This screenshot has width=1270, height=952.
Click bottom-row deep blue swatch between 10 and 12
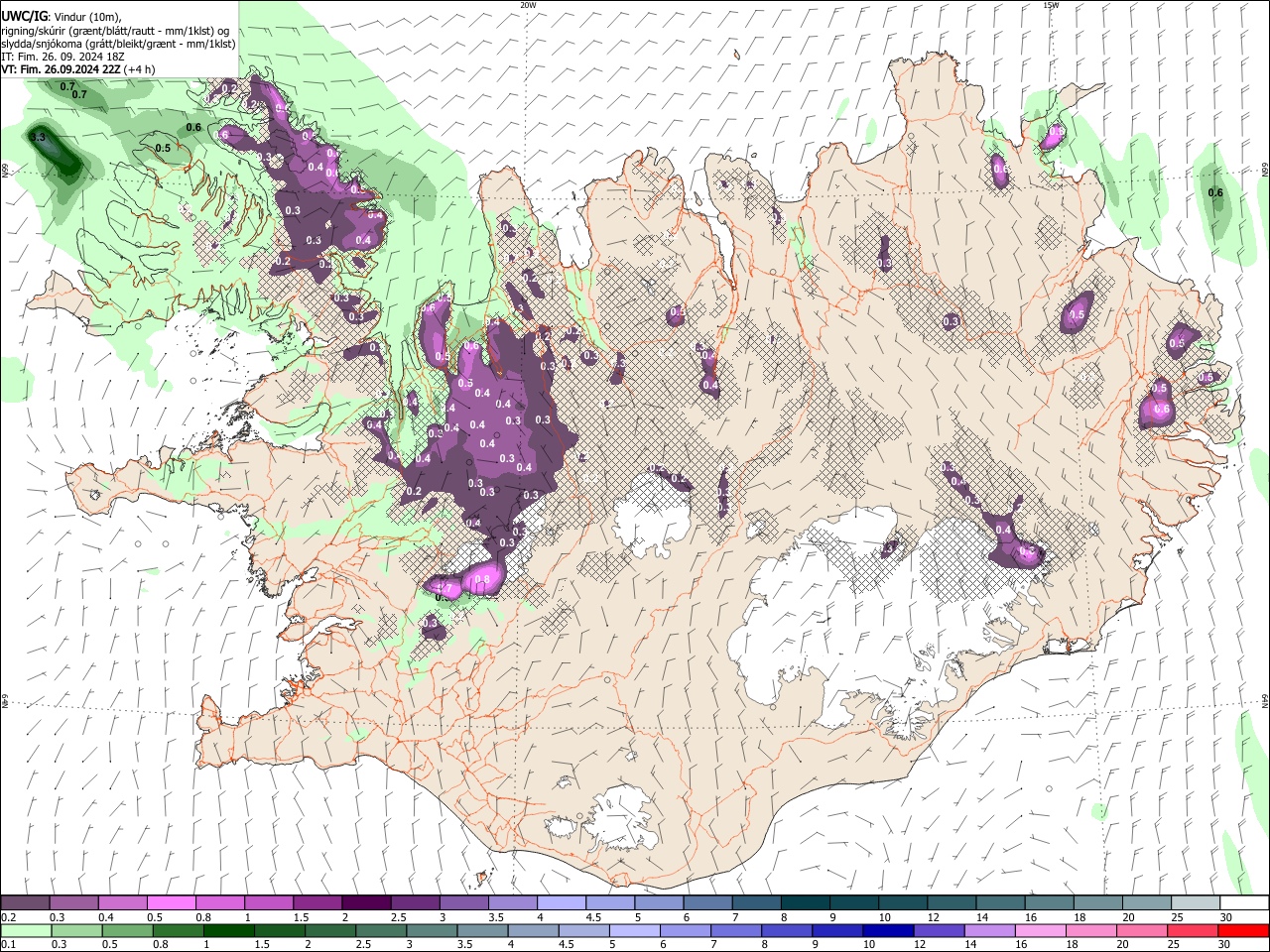tap(889, 931)
